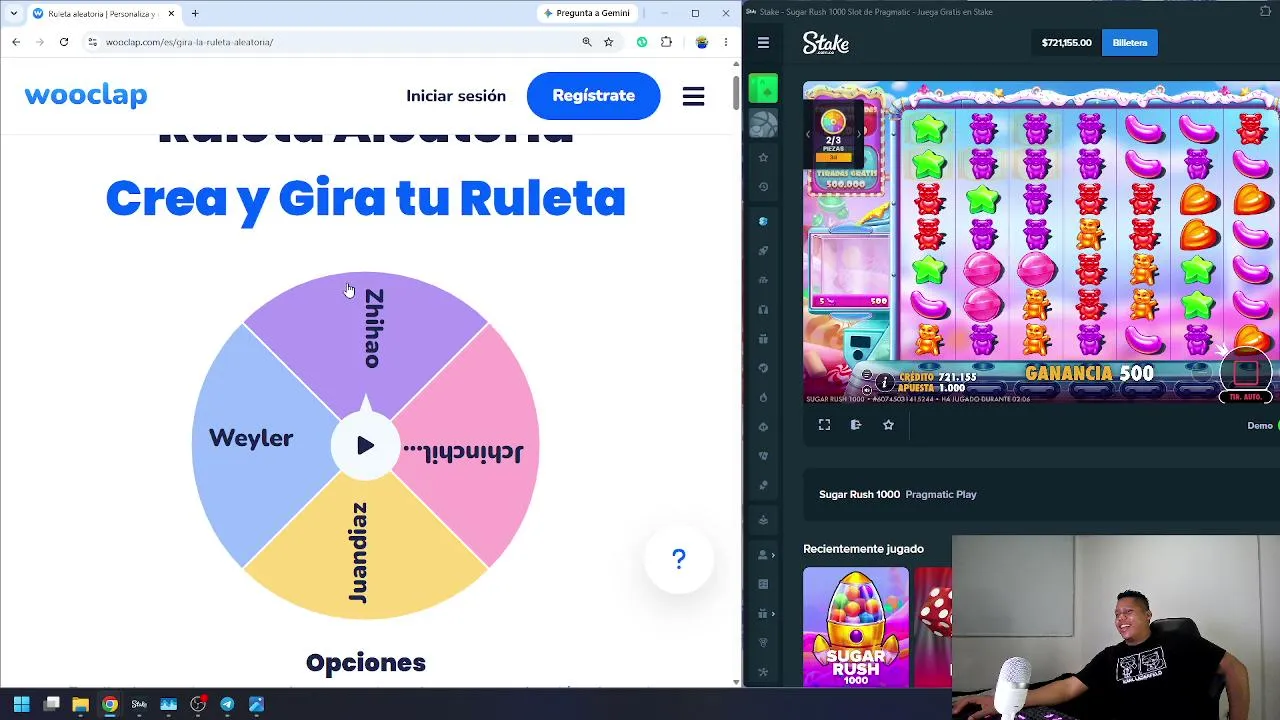Open Sugar Rush 1000 thumbnail in recently played
Screen dimensions: 1280x720
[x=856, y=627]
